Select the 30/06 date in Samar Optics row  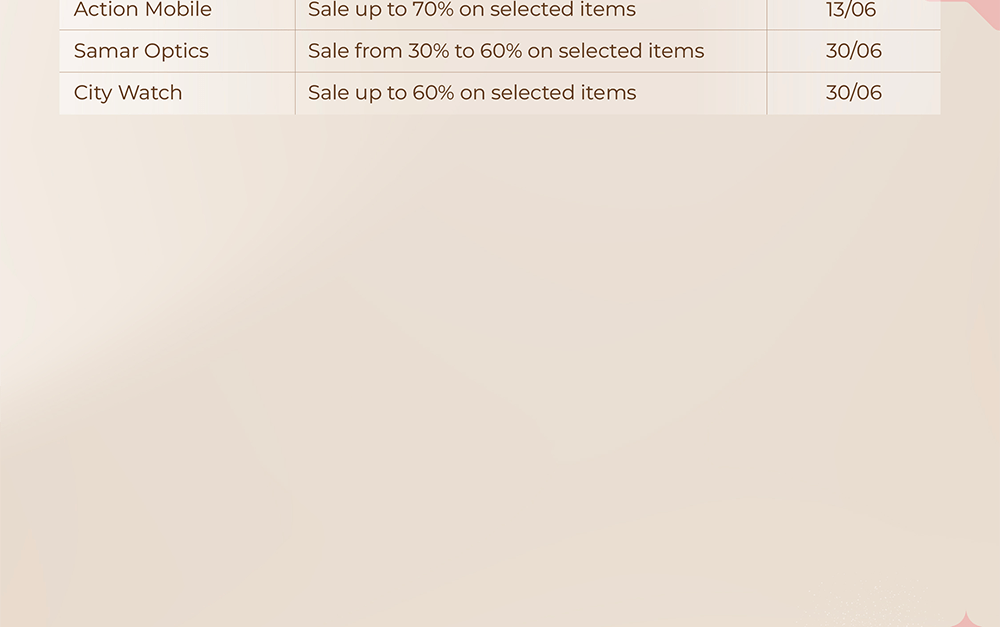point(853,51)
